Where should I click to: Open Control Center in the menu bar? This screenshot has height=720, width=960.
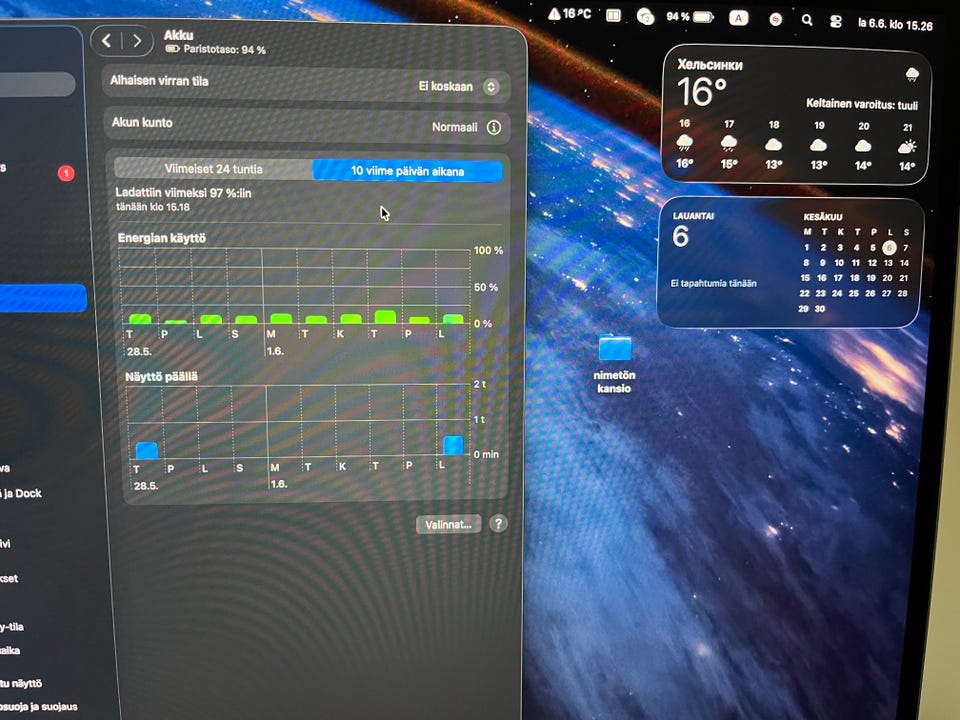835,21
